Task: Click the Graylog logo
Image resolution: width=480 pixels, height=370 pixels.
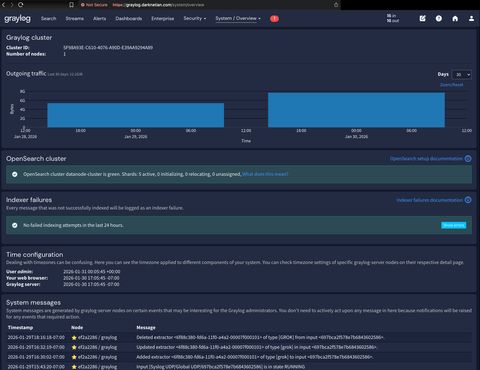Action: (x=17, y=19)
